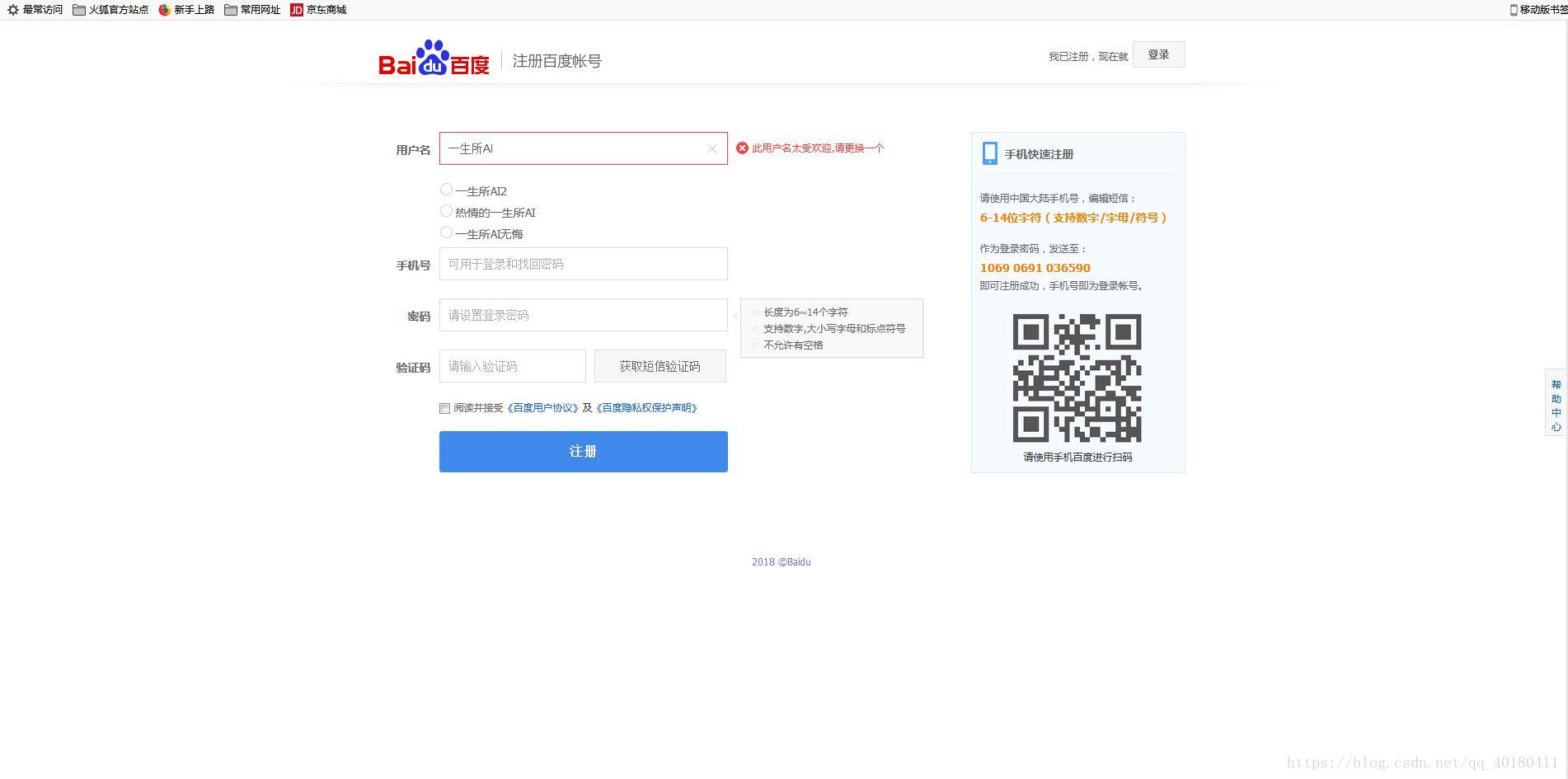Viewport: 1568px width, 779px height.
Task: Click the 长度为6~14个字符 password rule
Action: (805, 312)
